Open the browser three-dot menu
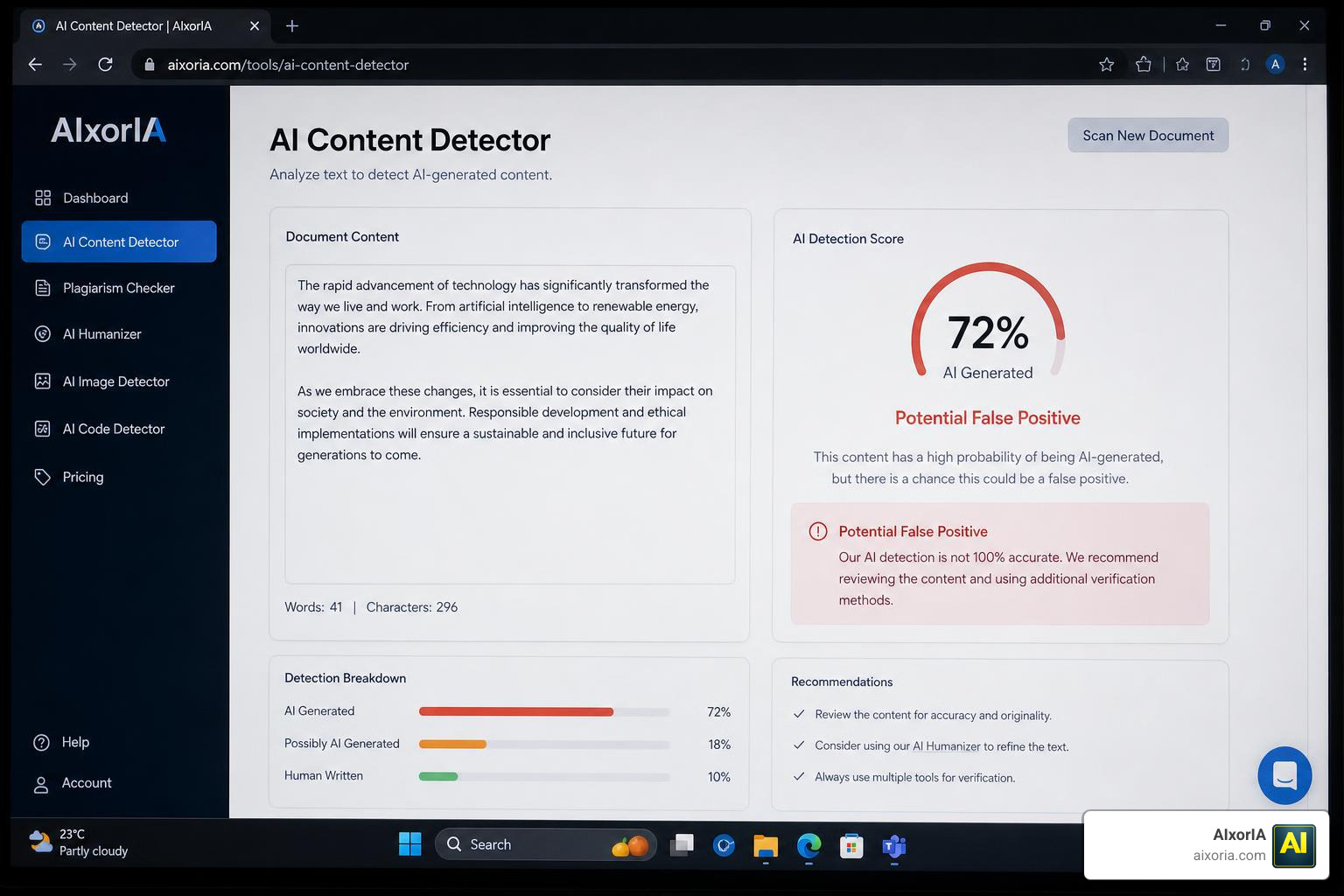Image resolution: width=1344 pixels, height=896 pixels. [x=1305, y=65]
